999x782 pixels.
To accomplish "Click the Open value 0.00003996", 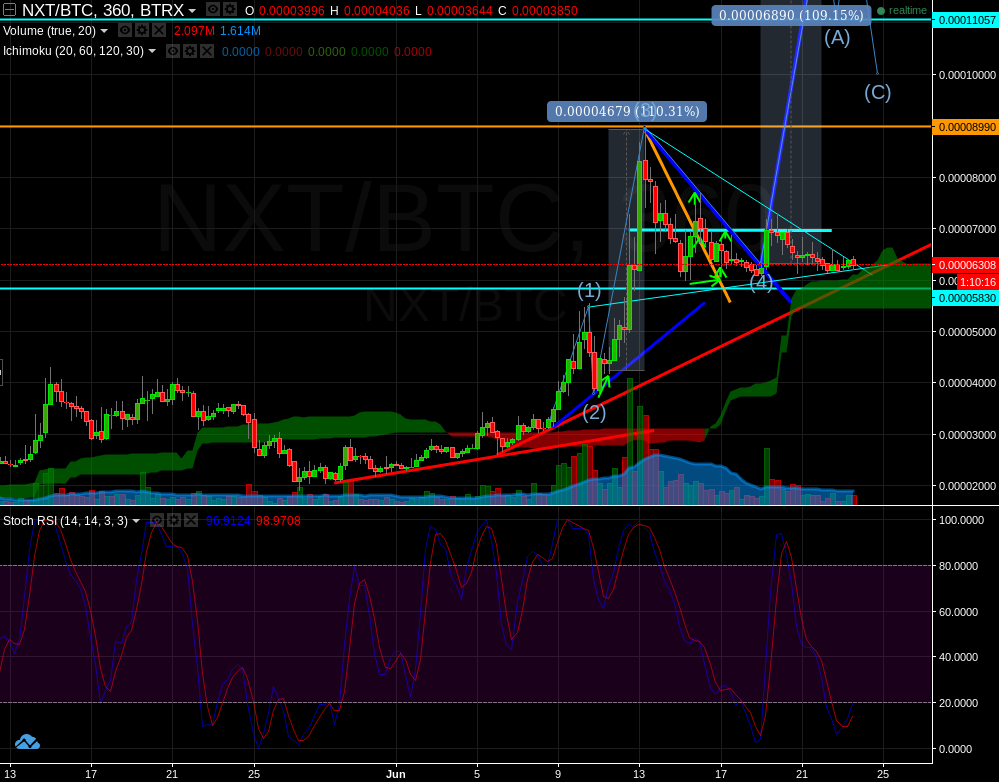I will (292, 11).
